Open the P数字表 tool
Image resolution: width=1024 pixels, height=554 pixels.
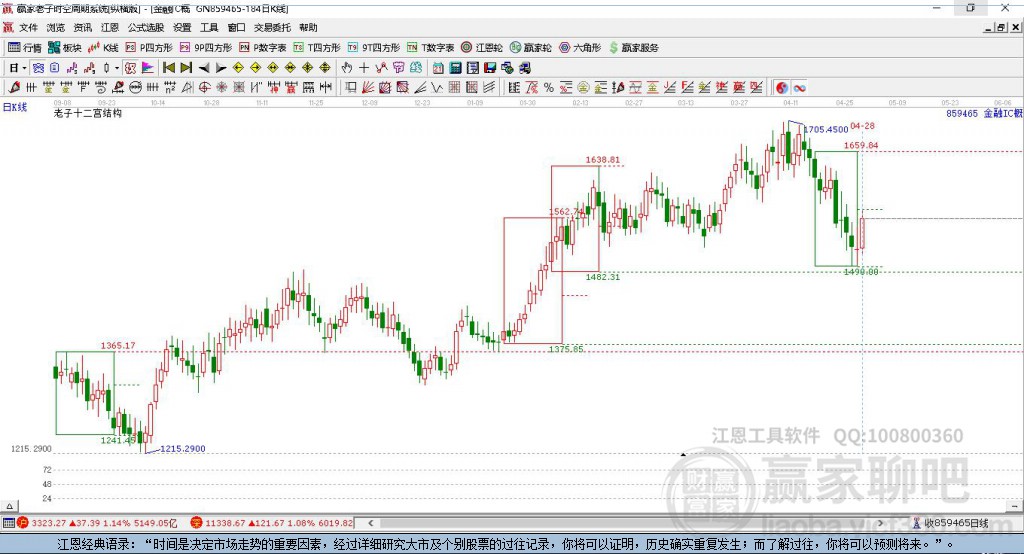click(263, 48)
